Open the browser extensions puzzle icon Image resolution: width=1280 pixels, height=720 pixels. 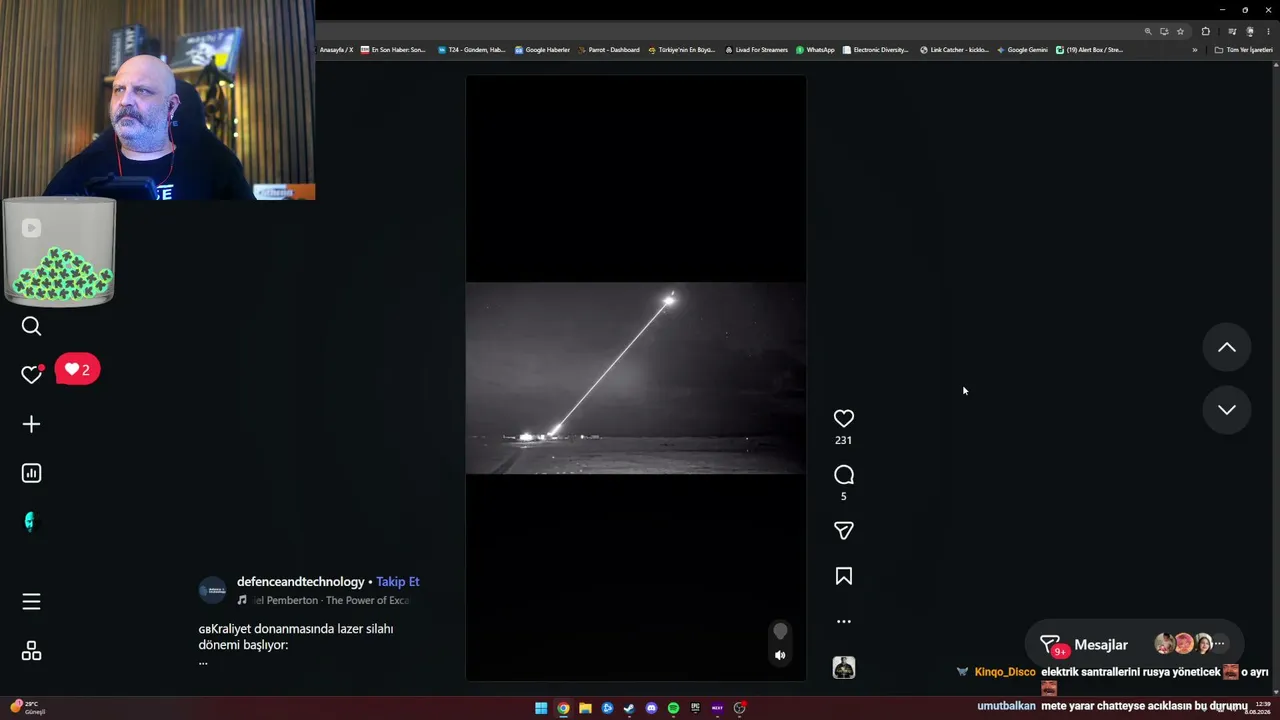(1206, 31)
